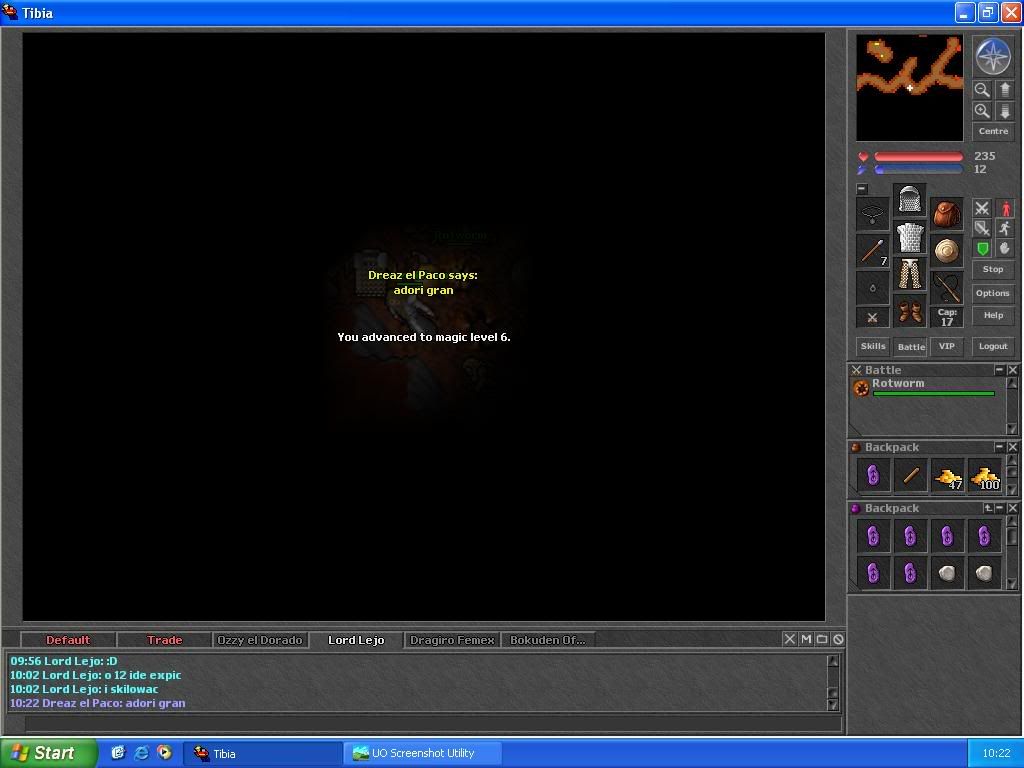Click the M button in the chat bar
1024x768 pixels.
[x=806, y=639]
